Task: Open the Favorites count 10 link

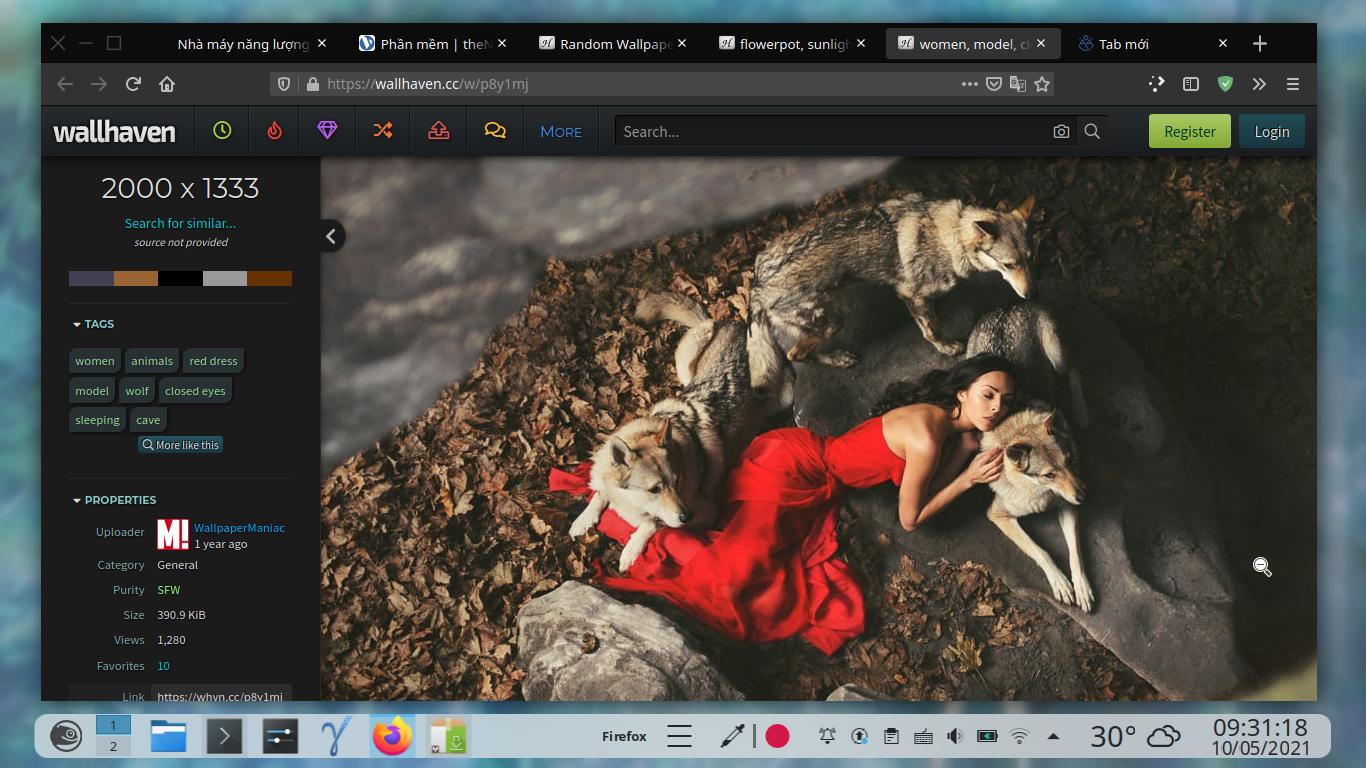Action: pyautogui.click(x=163, y=666)
